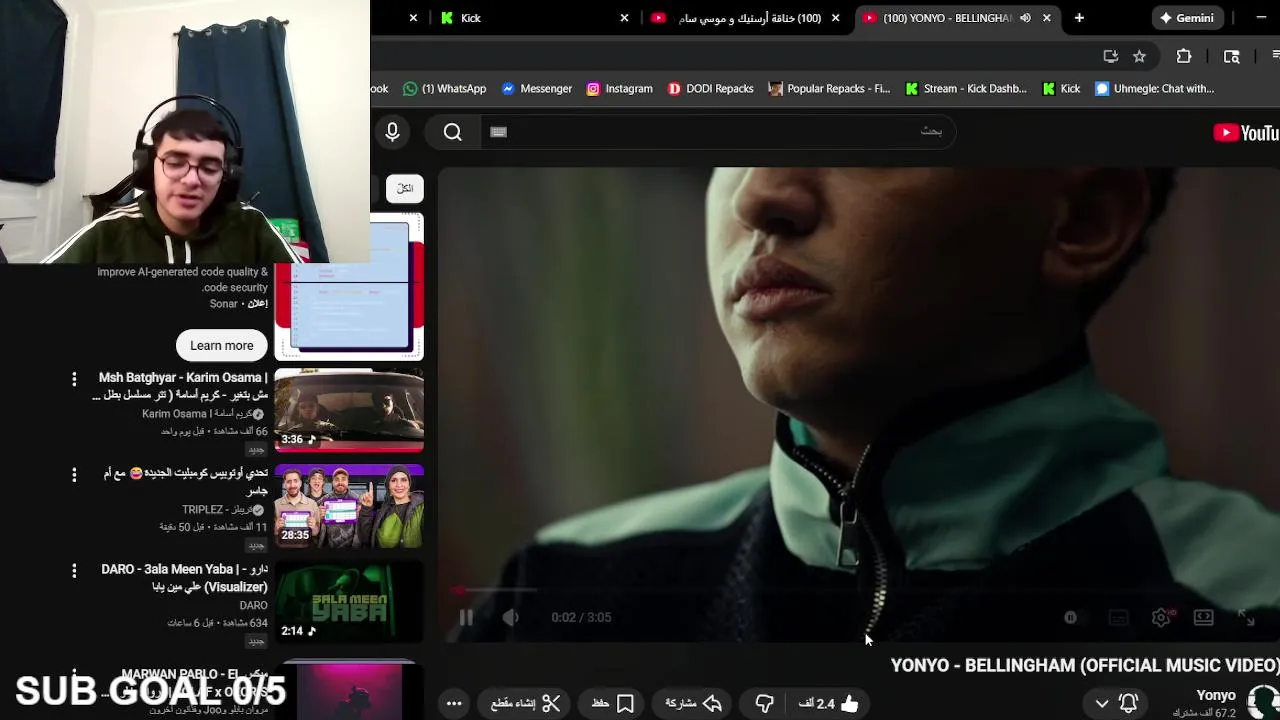This screenshot has width=1280, height=720.
Task: Open the Chrome extensions puzzle icon
Action: [1184, 56]
